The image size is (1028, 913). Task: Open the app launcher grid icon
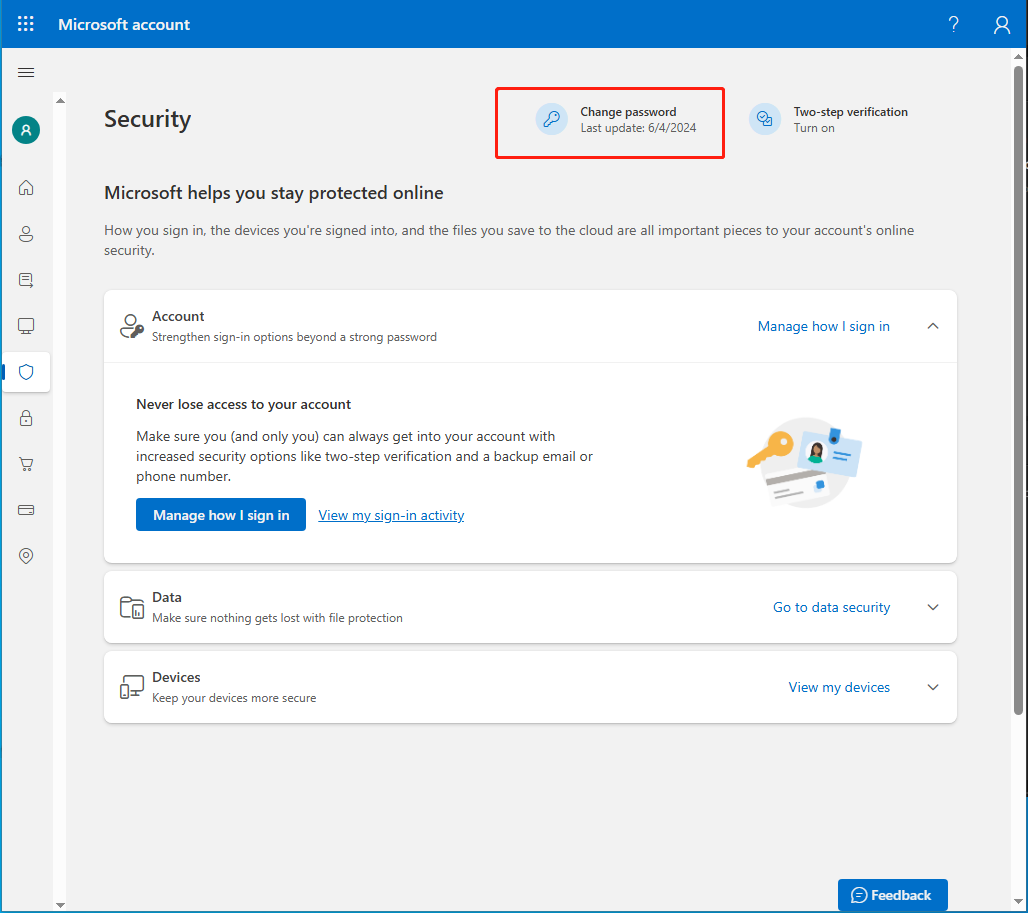coord(25,24)
